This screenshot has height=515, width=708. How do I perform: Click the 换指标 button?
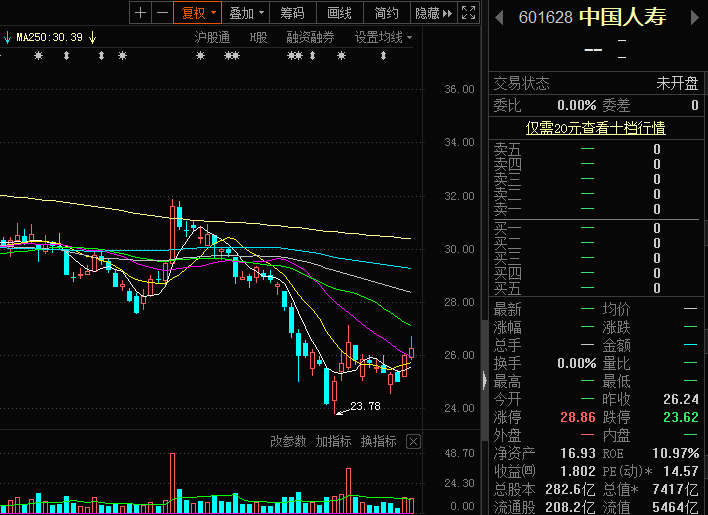click(379, 441)
